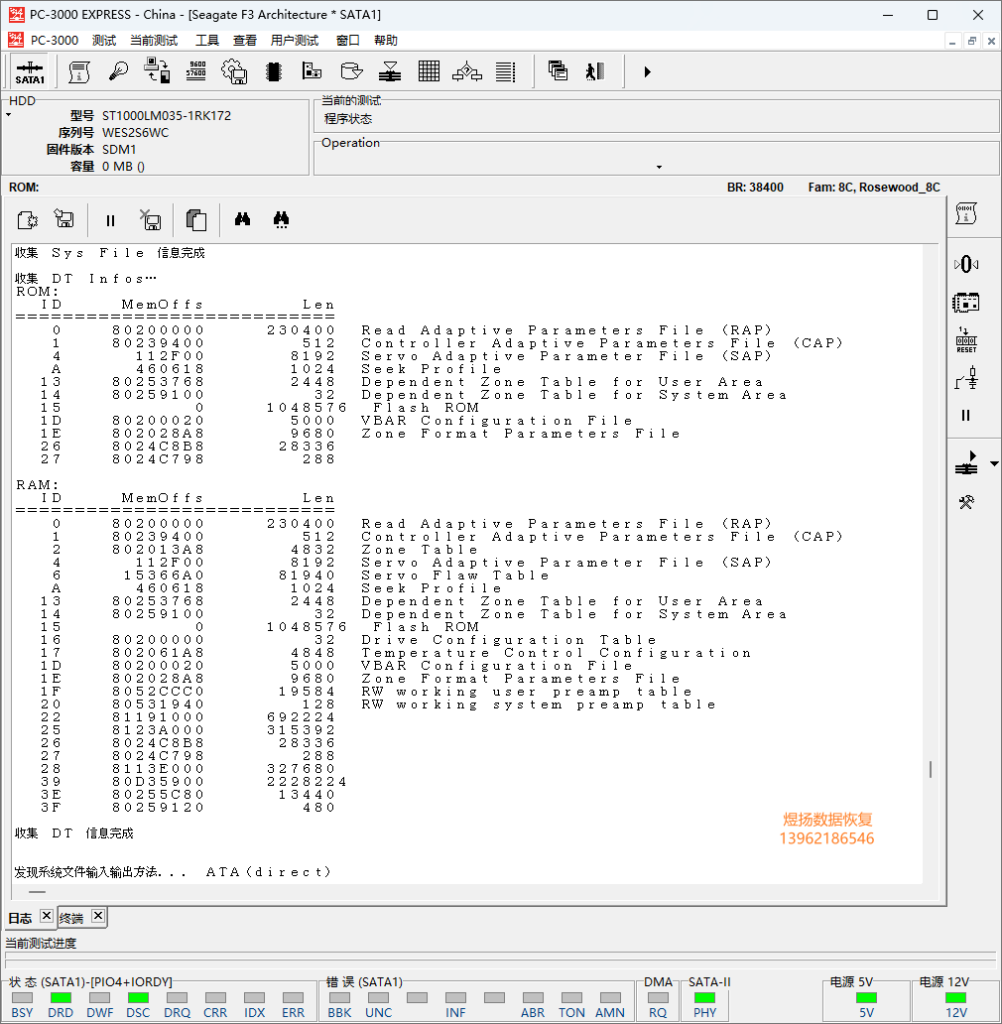1002x1024 pixels.
Task: Click the binoculars find-next icon with dots
Action: point(281,219)
